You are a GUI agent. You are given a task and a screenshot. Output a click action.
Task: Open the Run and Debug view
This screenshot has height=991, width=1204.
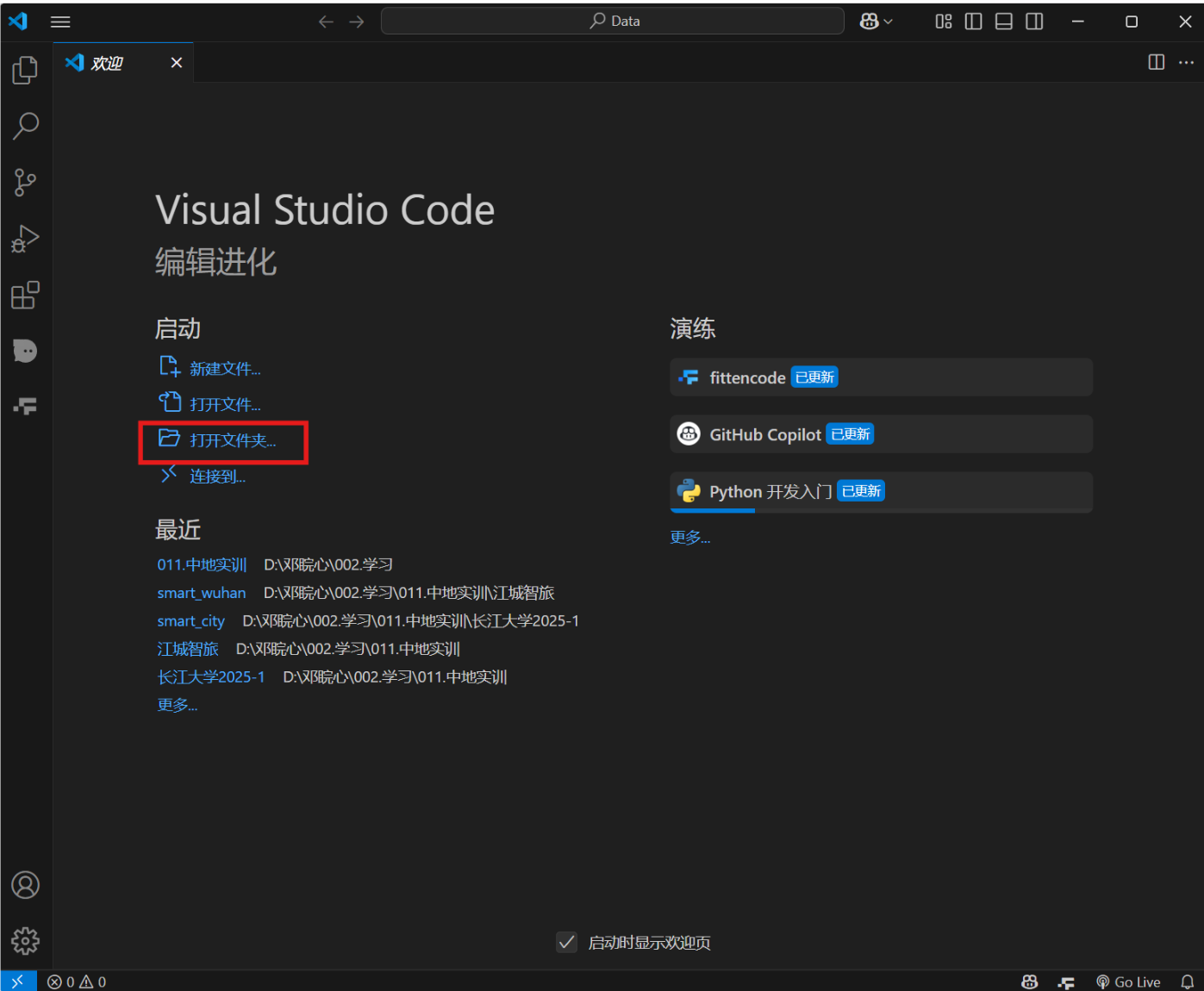point(26,239)
